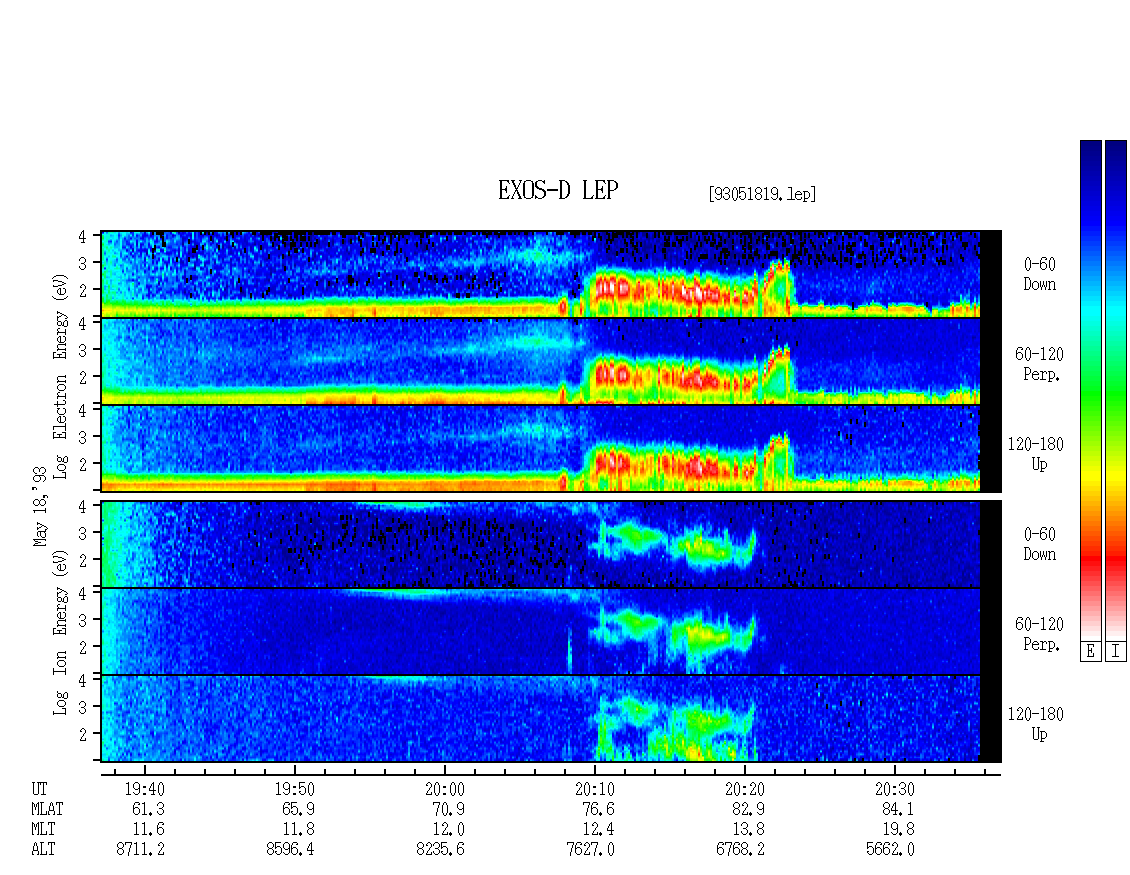This screenshot has width=1130, height=875.
Task: Select the Log Ion Energy (eV) axis label
Action: click(61, 633)
